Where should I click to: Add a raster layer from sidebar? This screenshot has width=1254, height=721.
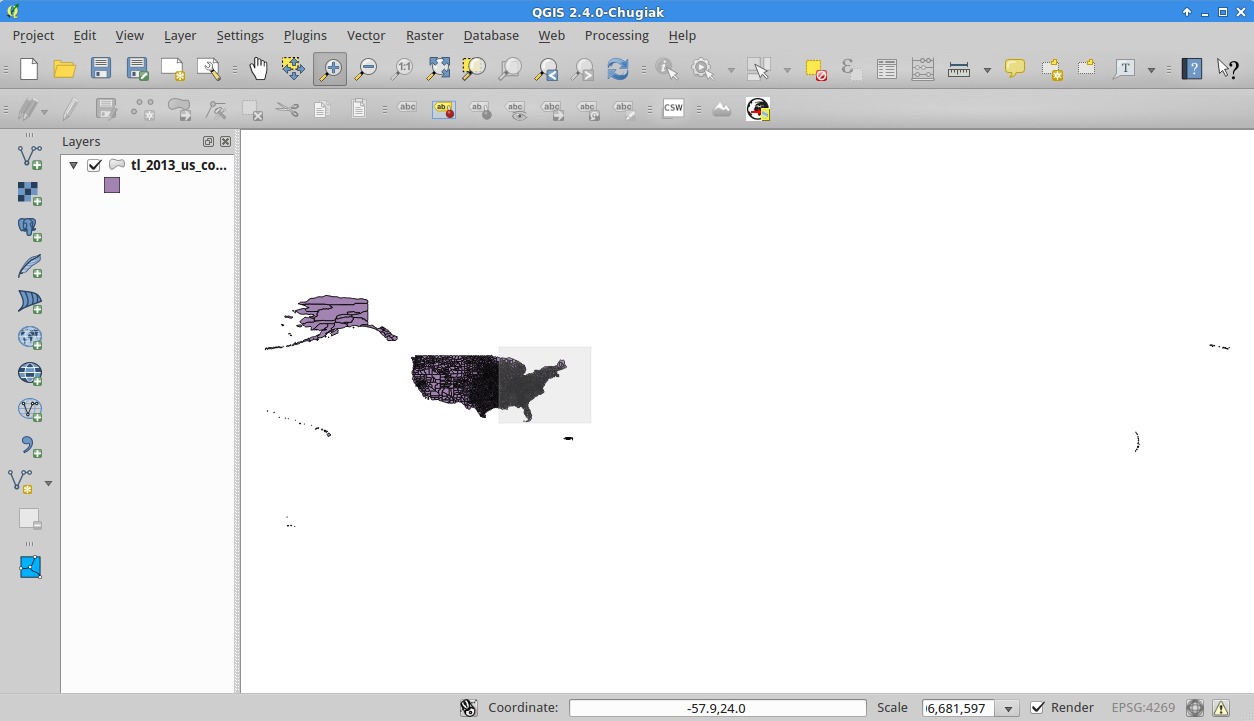tap(30, 193)
